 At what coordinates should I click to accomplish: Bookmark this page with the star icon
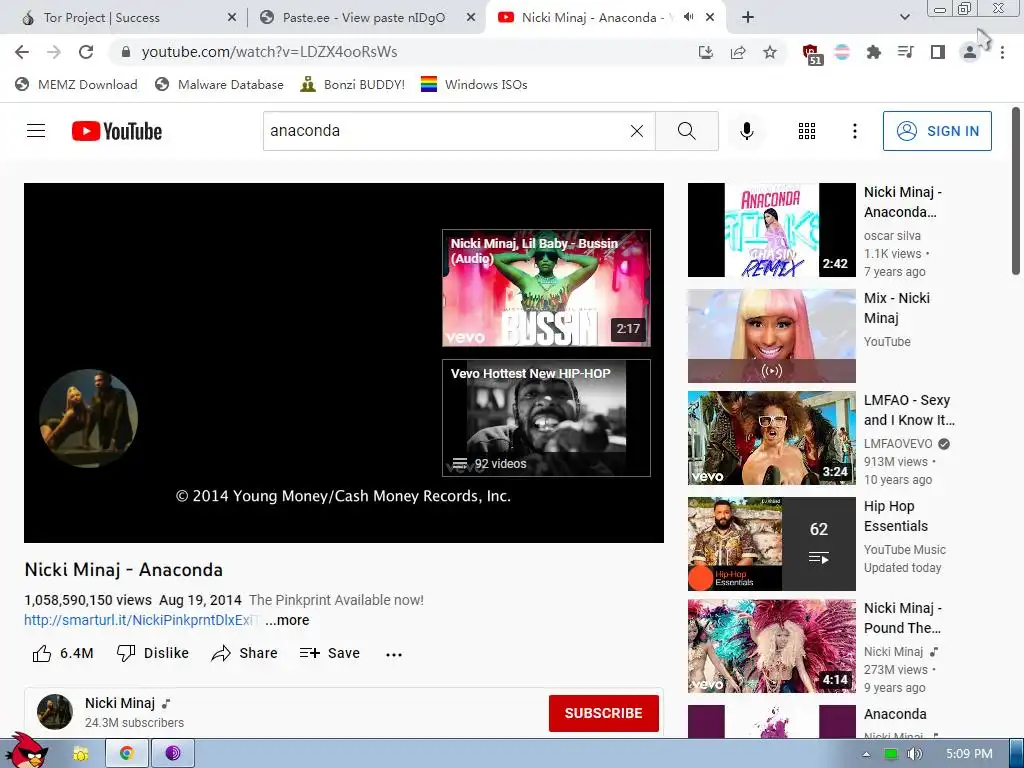[770, 52]
